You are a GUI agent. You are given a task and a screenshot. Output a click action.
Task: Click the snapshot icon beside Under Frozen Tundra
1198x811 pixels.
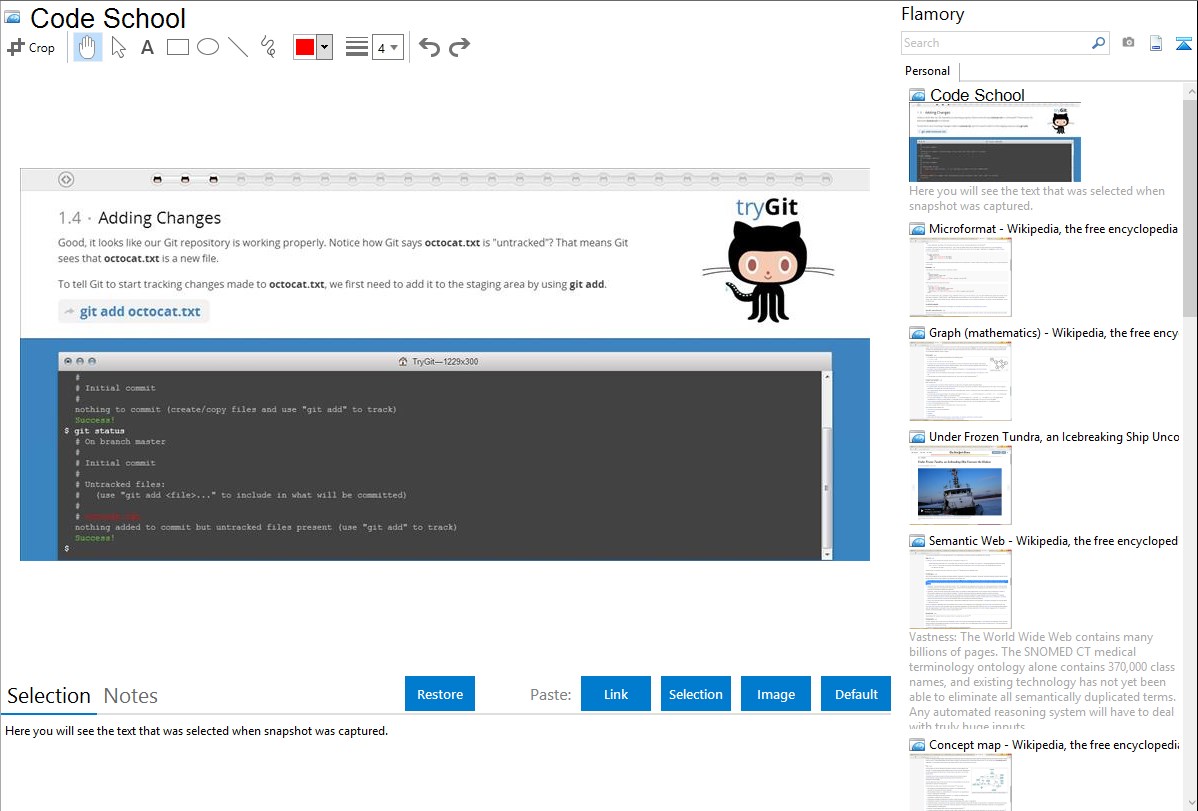coord(917,437)
